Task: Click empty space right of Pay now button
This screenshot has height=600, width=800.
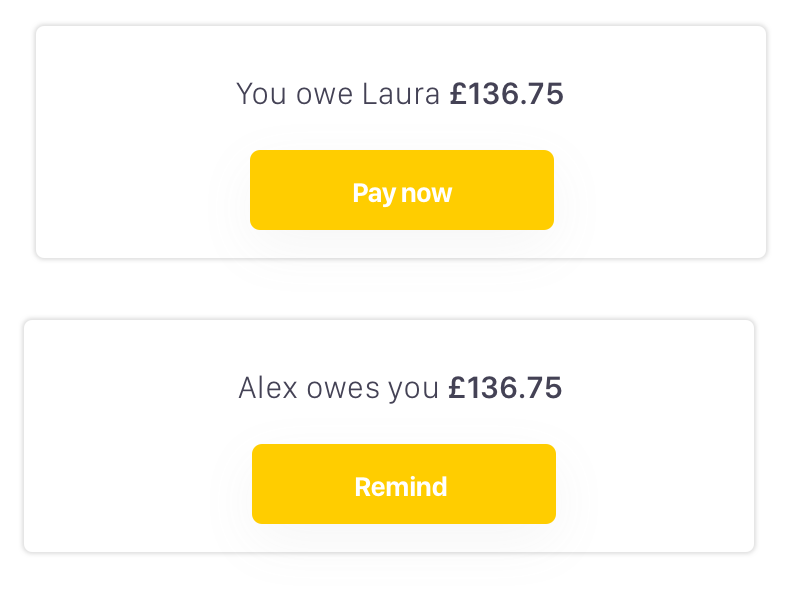Action: click(x=660, y=191)
